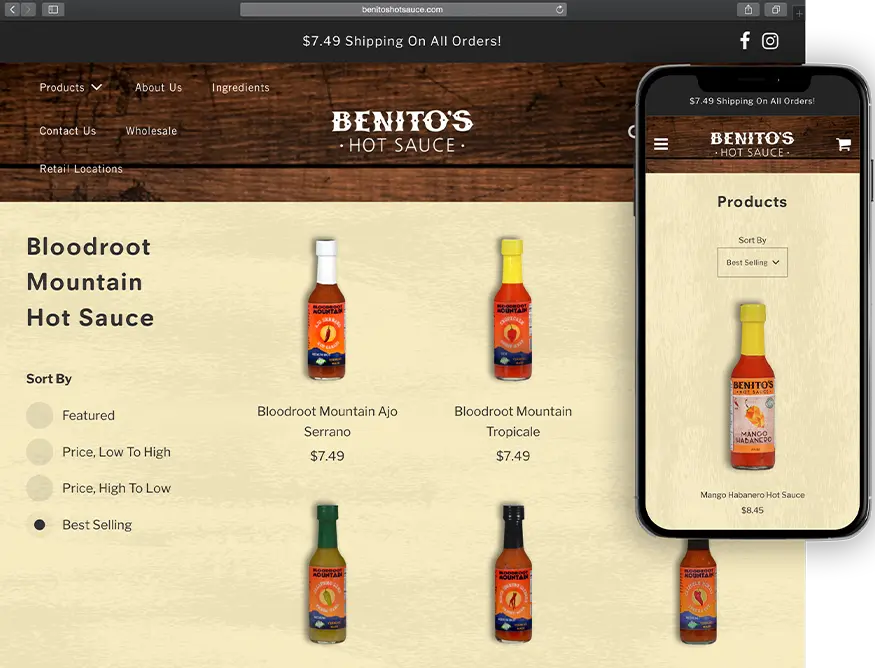Open the browser share icon

tap(748, 9)
